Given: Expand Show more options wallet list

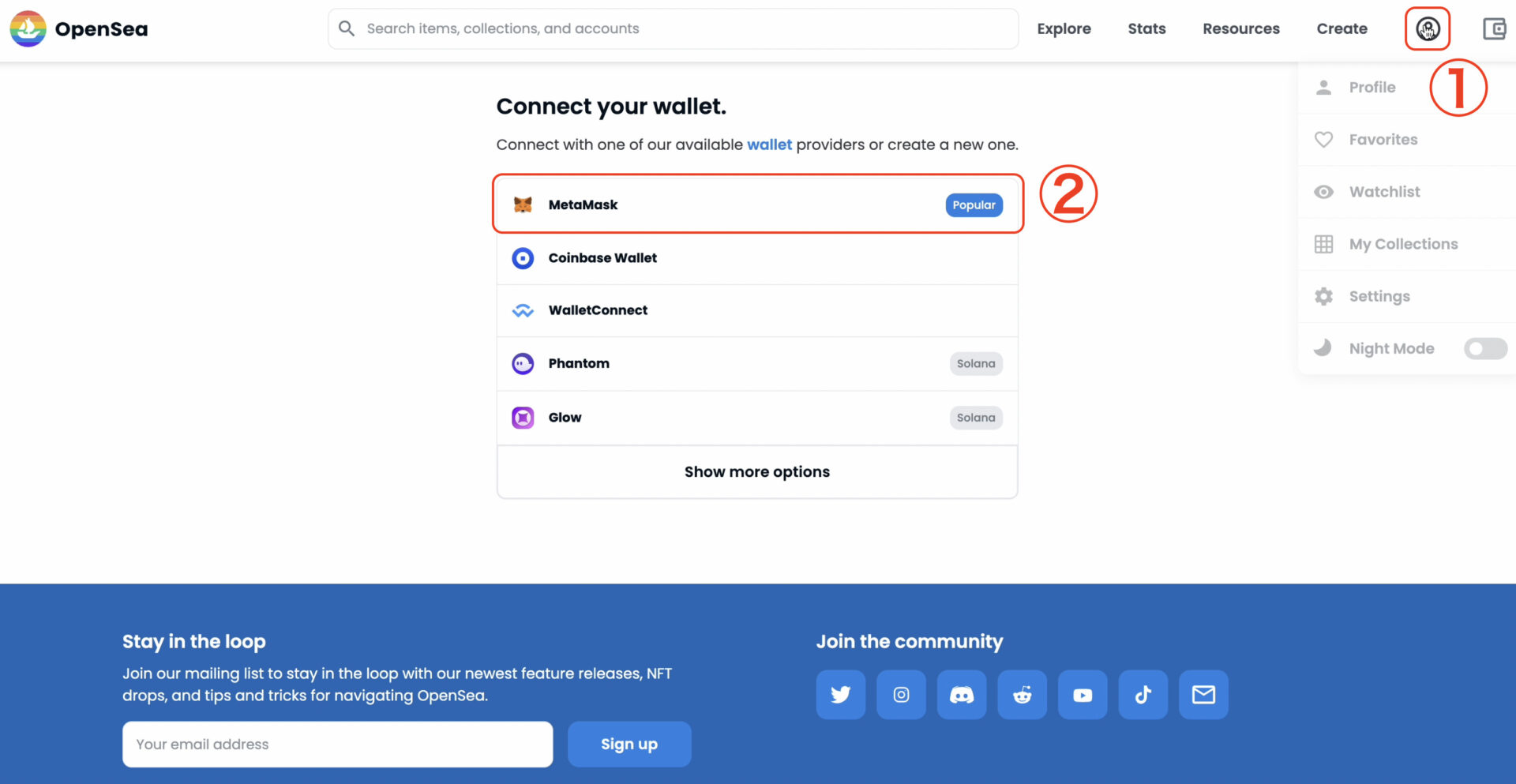Looking at the screenshot, I should pos(757,472).
